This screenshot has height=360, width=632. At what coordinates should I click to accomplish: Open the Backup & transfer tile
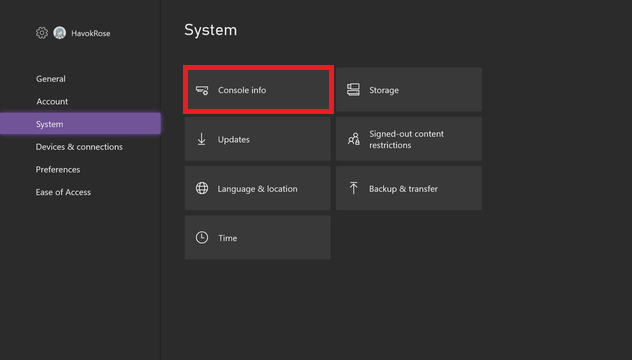409,188
